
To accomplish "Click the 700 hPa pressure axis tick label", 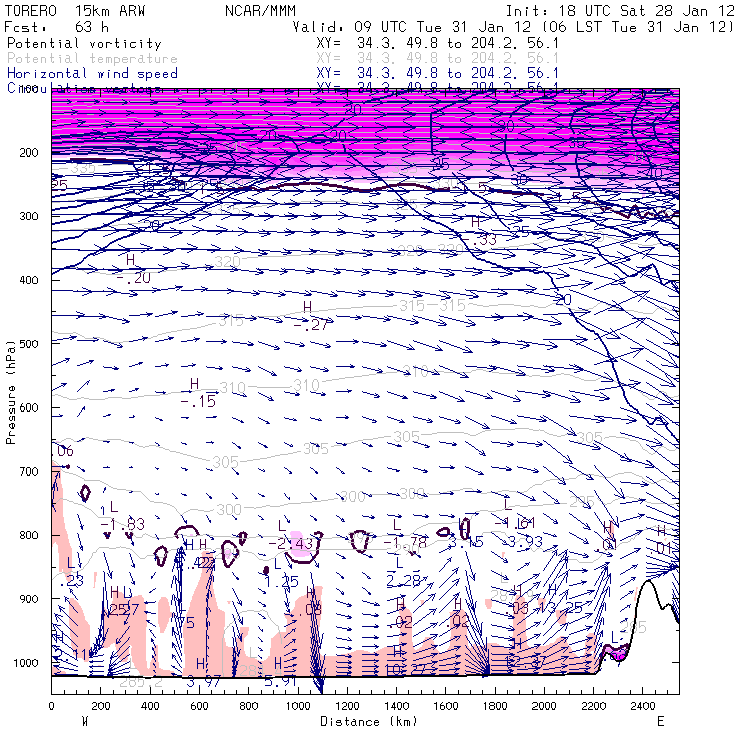I will coord(28,471).
